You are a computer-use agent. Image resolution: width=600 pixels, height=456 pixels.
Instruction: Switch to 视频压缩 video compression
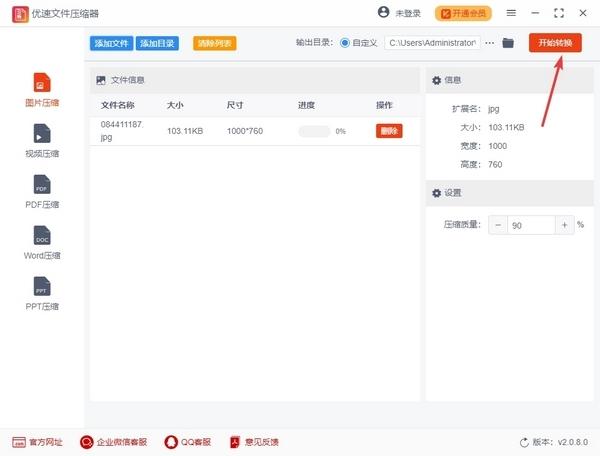pyautogui.click(x=42, y=141)
